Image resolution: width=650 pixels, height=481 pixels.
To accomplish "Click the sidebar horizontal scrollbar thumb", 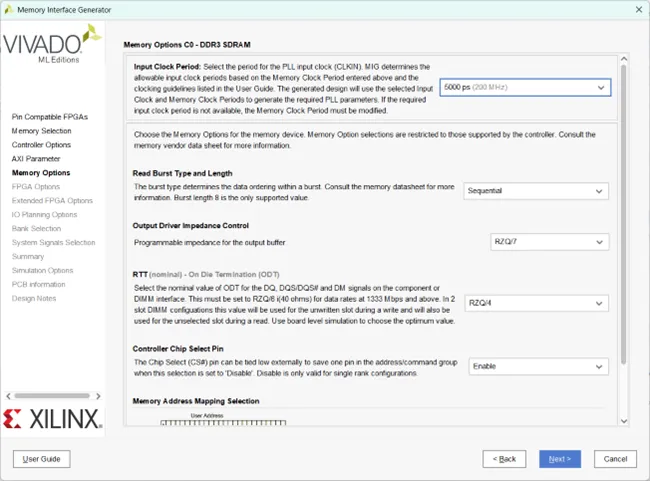I will [x=52, y=396].
